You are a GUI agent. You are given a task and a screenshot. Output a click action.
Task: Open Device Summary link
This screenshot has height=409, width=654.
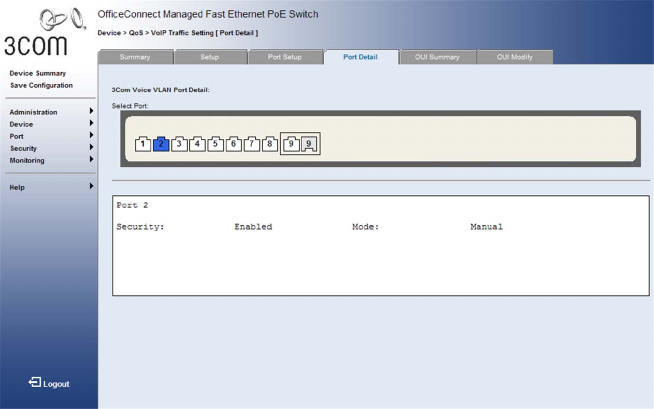point(38,73)
